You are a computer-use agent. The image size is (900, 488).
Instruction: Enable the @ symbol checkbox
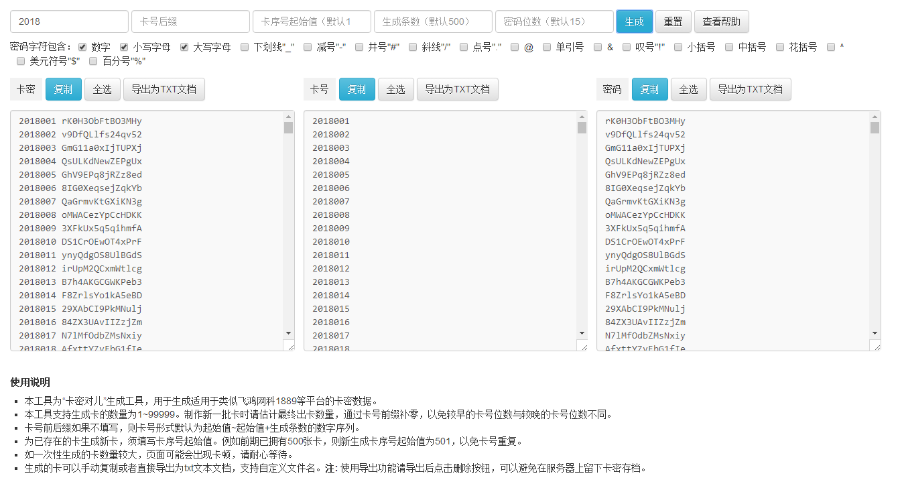515,47
